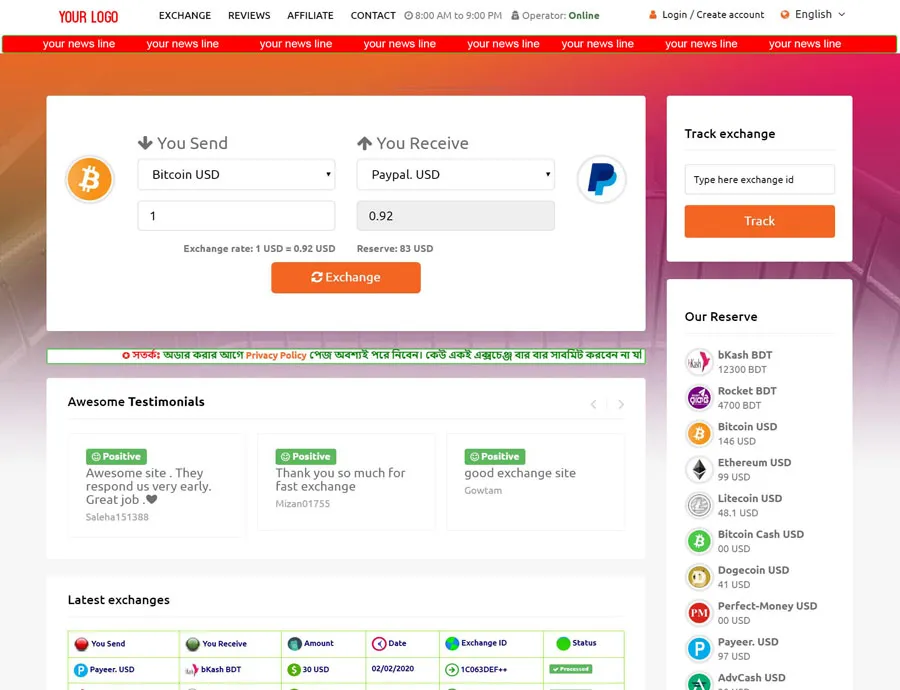Focus the exchange id input field

pyautogui.click(x=759, y=180)
